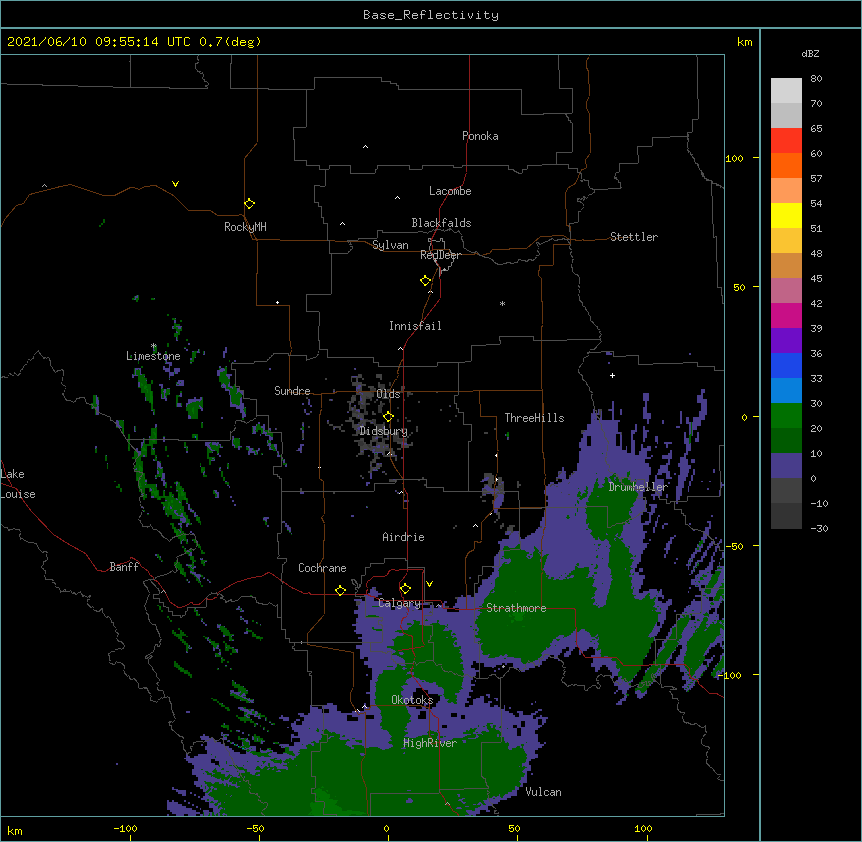Click the 50 tick on the right axis
This screenshot has width=862, height=842.
click(739, 287)
